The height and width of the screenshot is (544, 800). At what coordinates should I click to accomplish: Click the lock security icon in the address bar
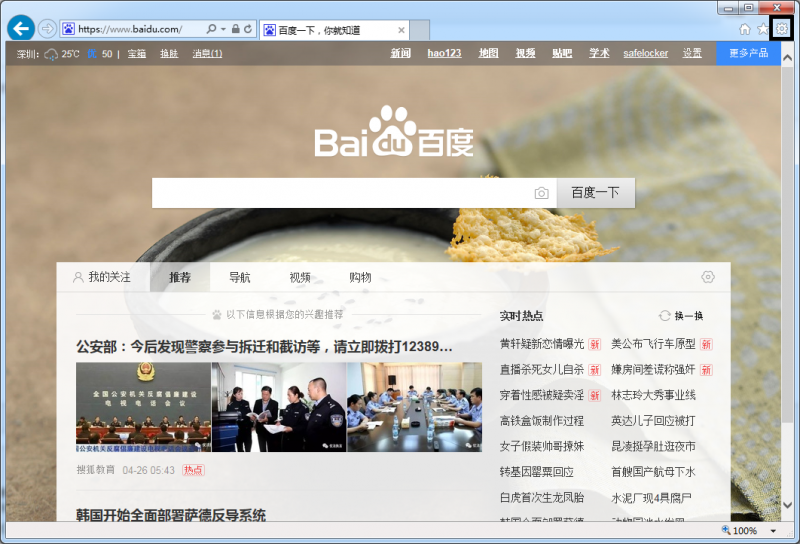pos(235,29)
